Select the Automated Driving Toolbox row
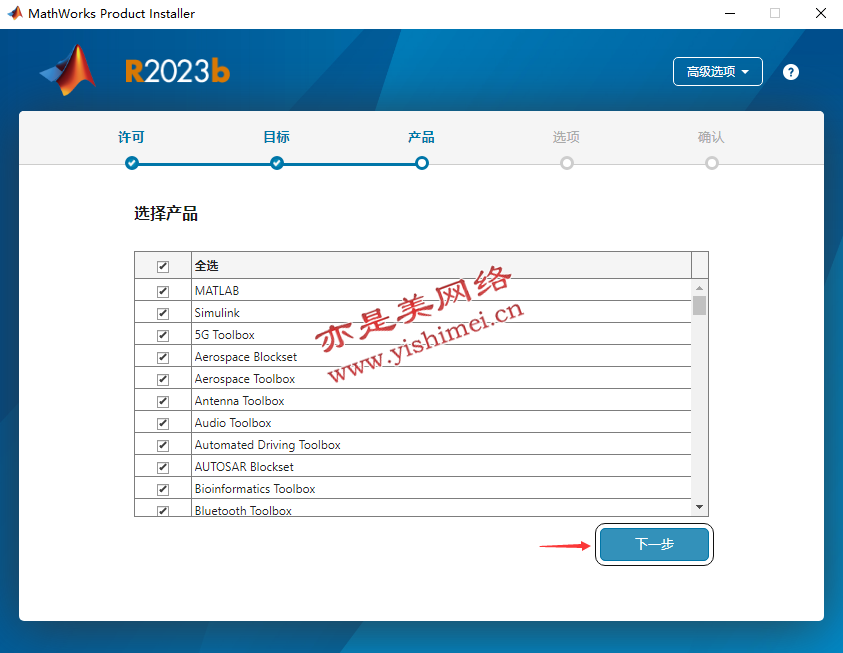 [267, 445]
